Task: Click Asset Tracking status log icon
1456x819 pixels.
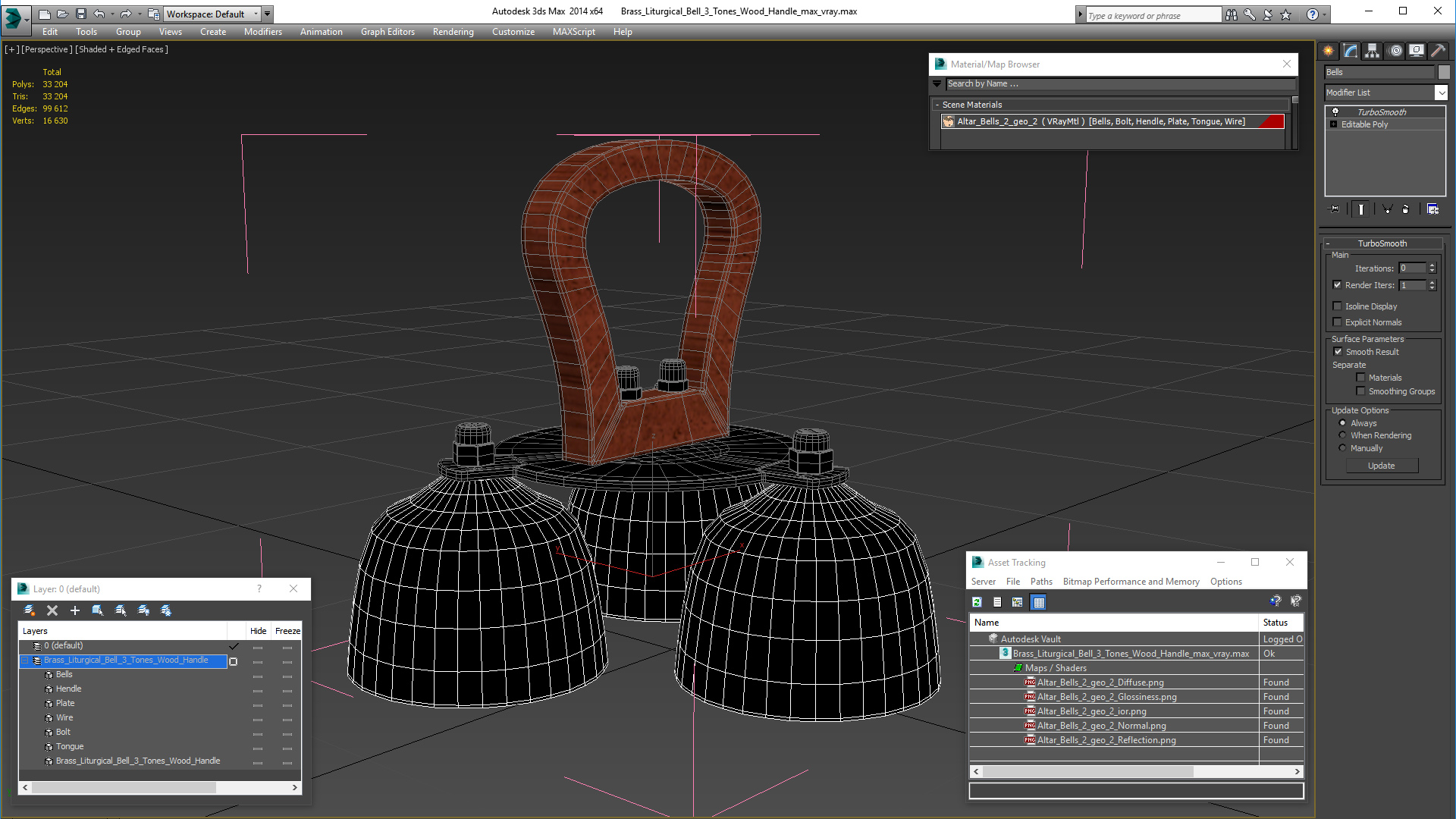Action: (x=997, y=602)
